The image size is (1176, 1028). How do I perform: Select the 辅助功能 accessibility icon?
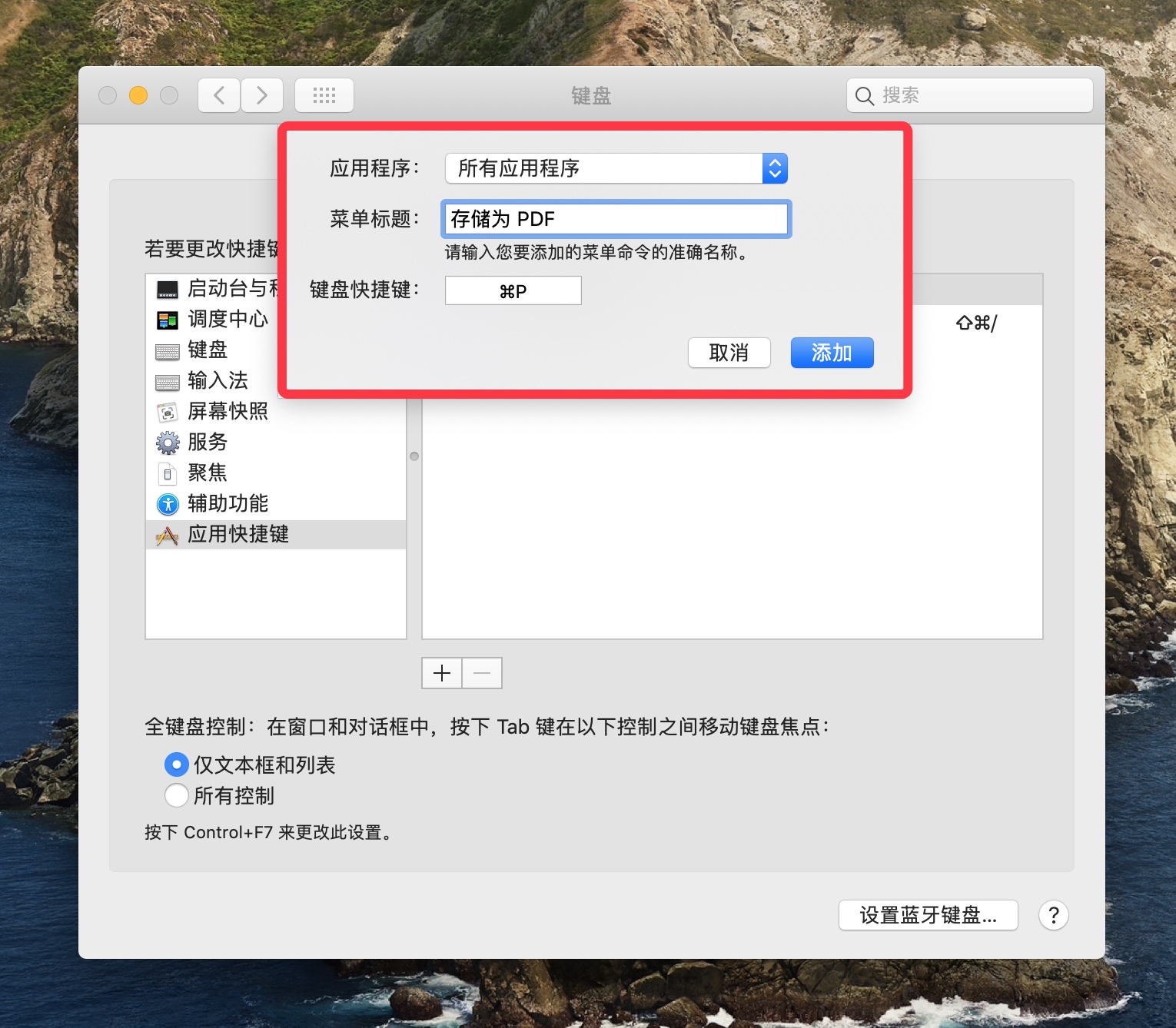[x=168, y=504]
